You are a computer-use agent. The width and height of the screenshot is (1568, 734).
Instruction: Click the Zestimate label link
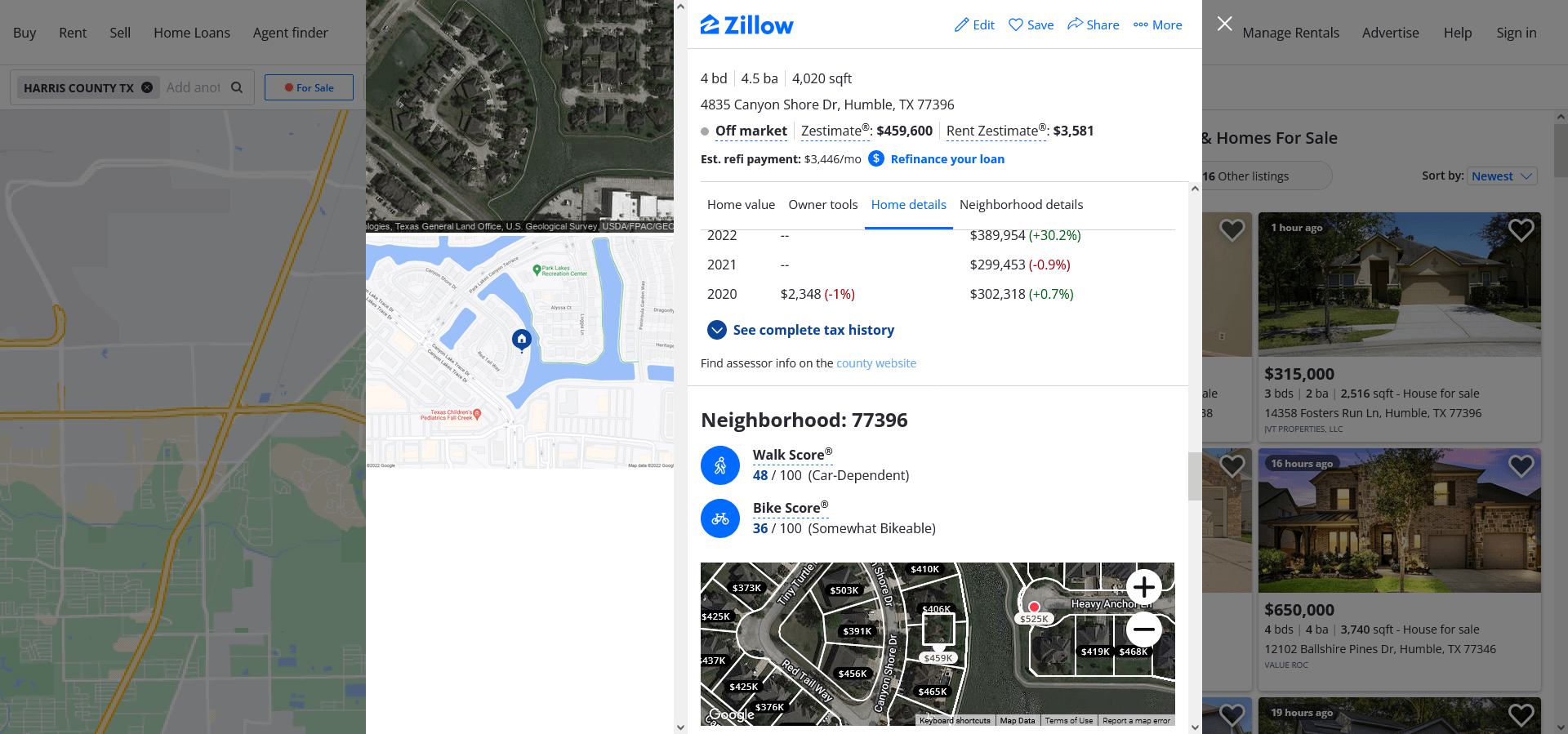pos(835,131)
